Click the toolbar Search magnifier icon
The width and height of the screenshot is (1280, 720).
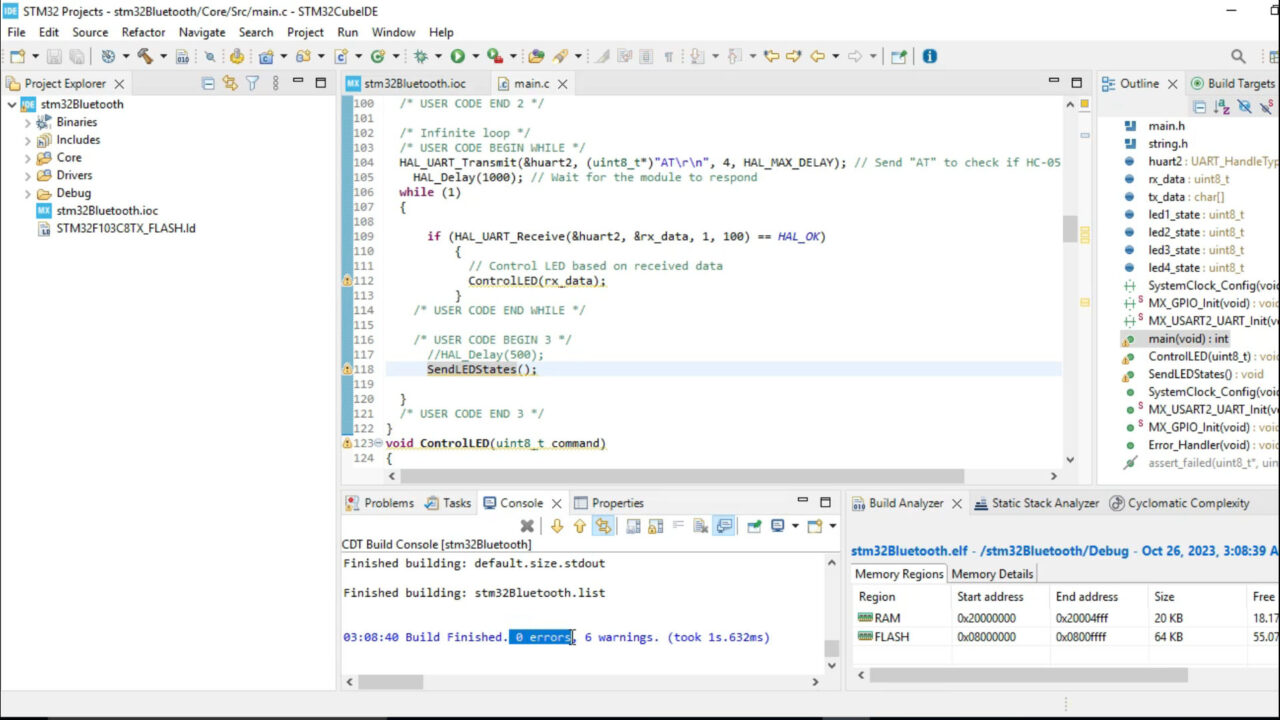click(1238, 56)
